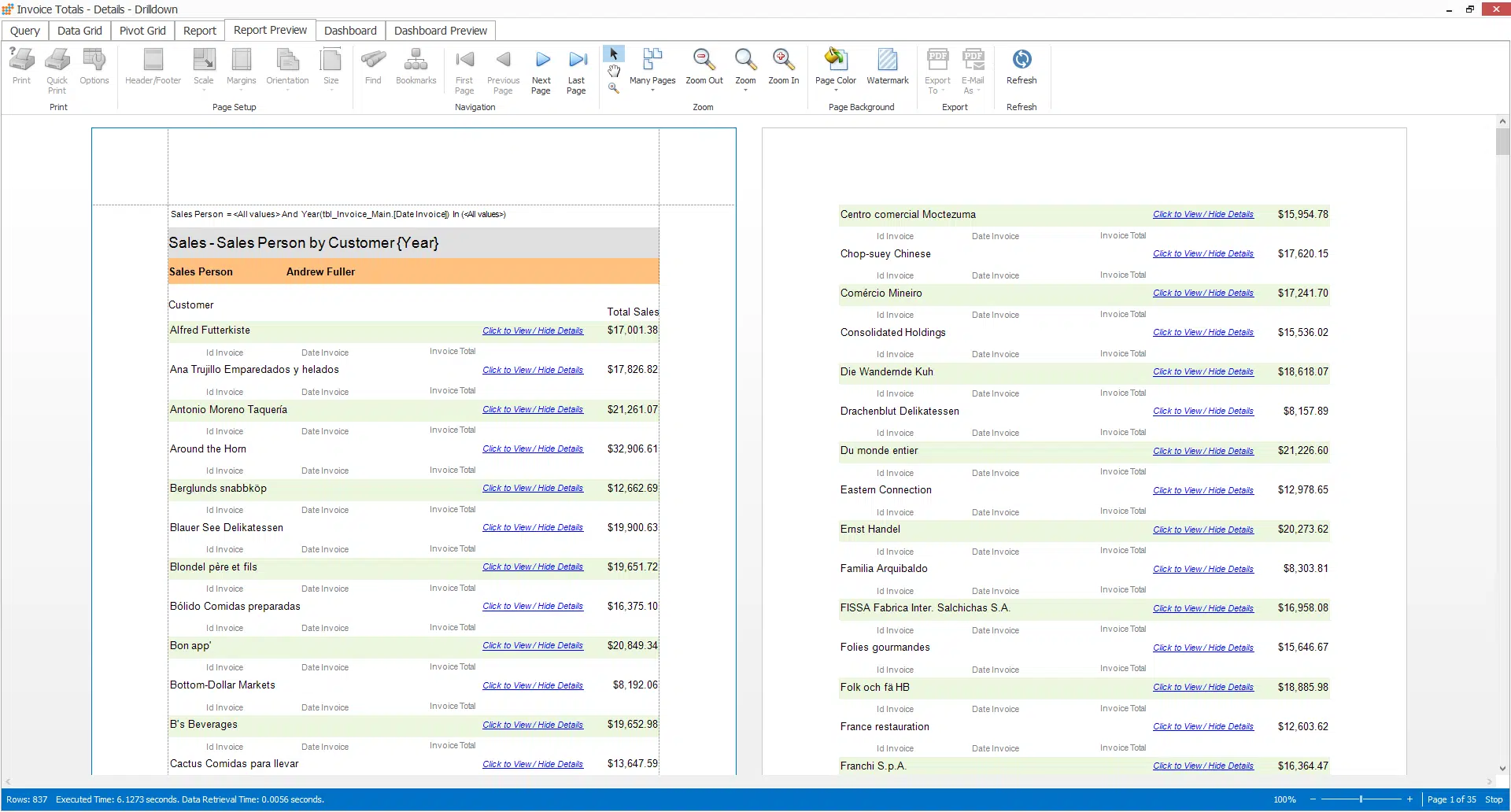Select the hand pan tool
The height and width of the screenshot is (812, 1511).
(614, 72)
